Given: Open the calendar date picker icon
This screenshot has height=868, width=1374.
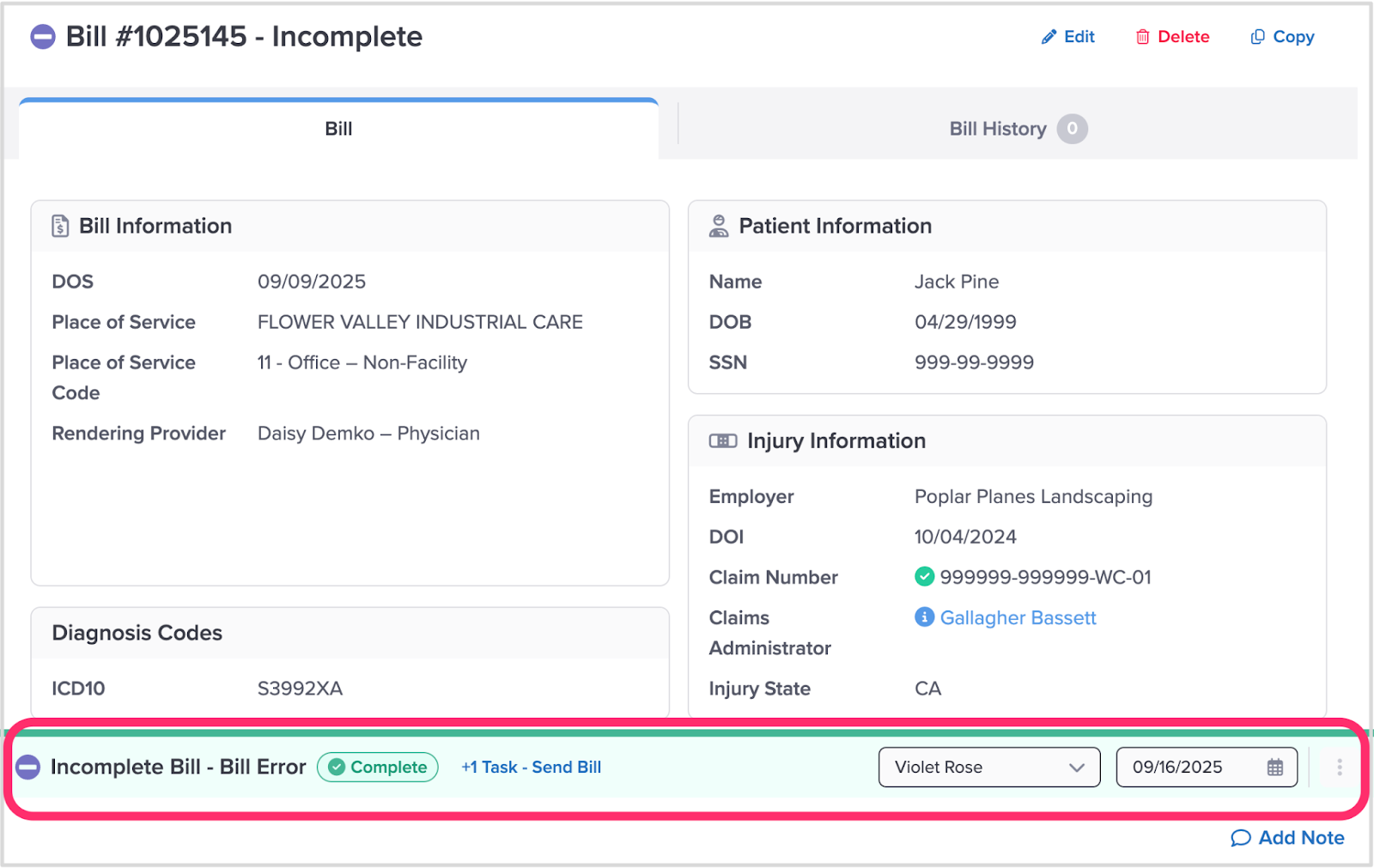Looking at the screenshot, I should coord(1275,768).
